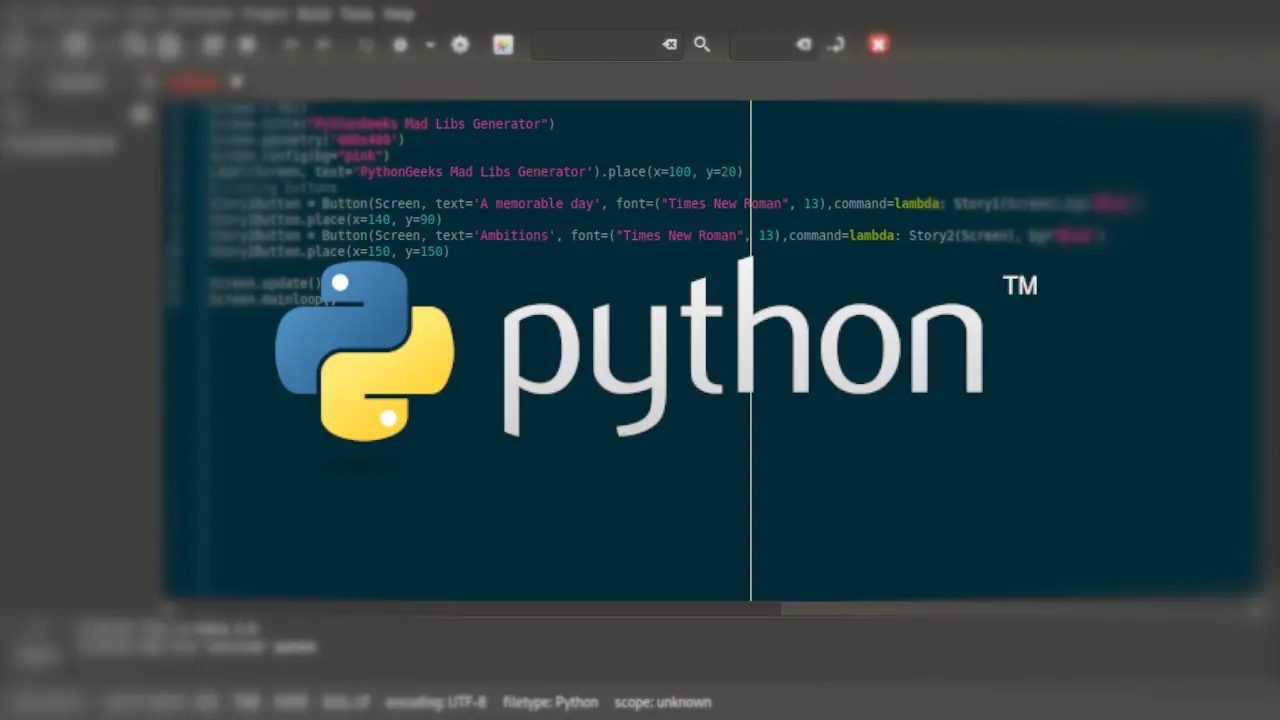Save the current file
The width and height of the screenshot is (1280, 720).
tap(133, 44)
